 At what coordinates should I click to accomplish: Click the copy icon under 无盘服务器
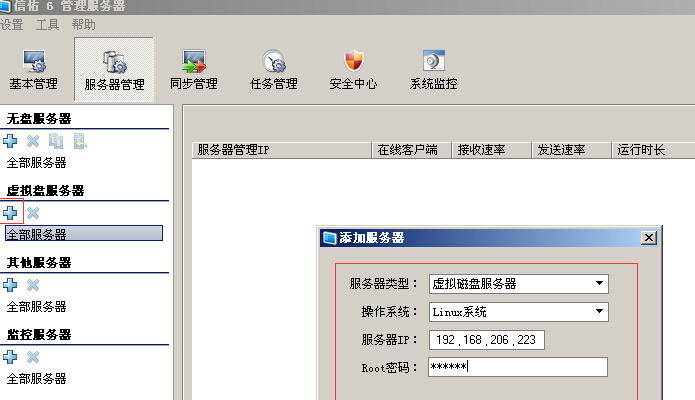pos(56,141)
